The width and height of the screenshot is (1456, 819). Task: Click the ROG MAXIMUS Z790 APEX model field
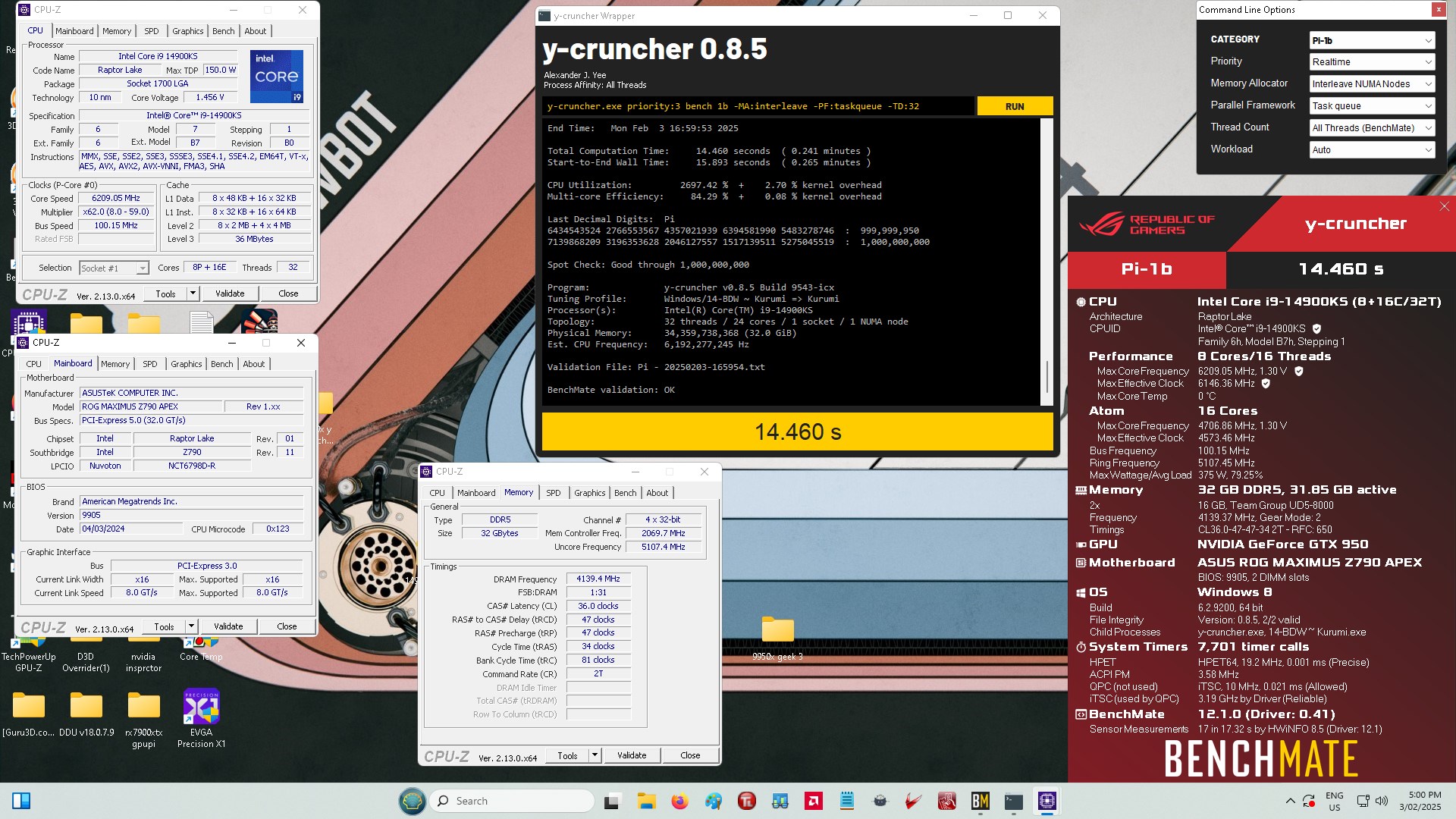tap(151, 406)
